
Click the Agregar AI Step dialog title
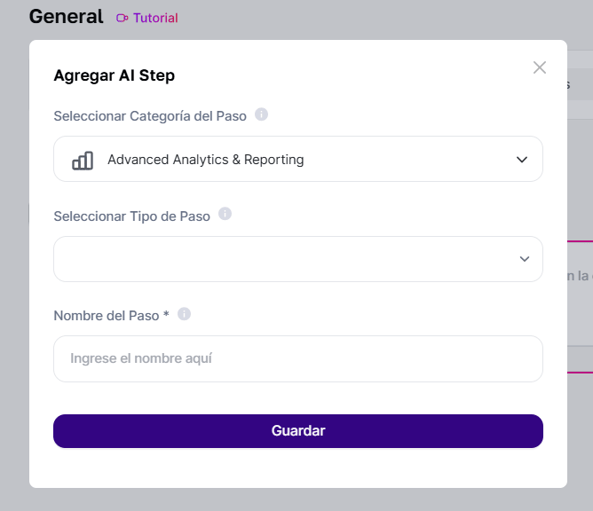[x=114, y=75]
